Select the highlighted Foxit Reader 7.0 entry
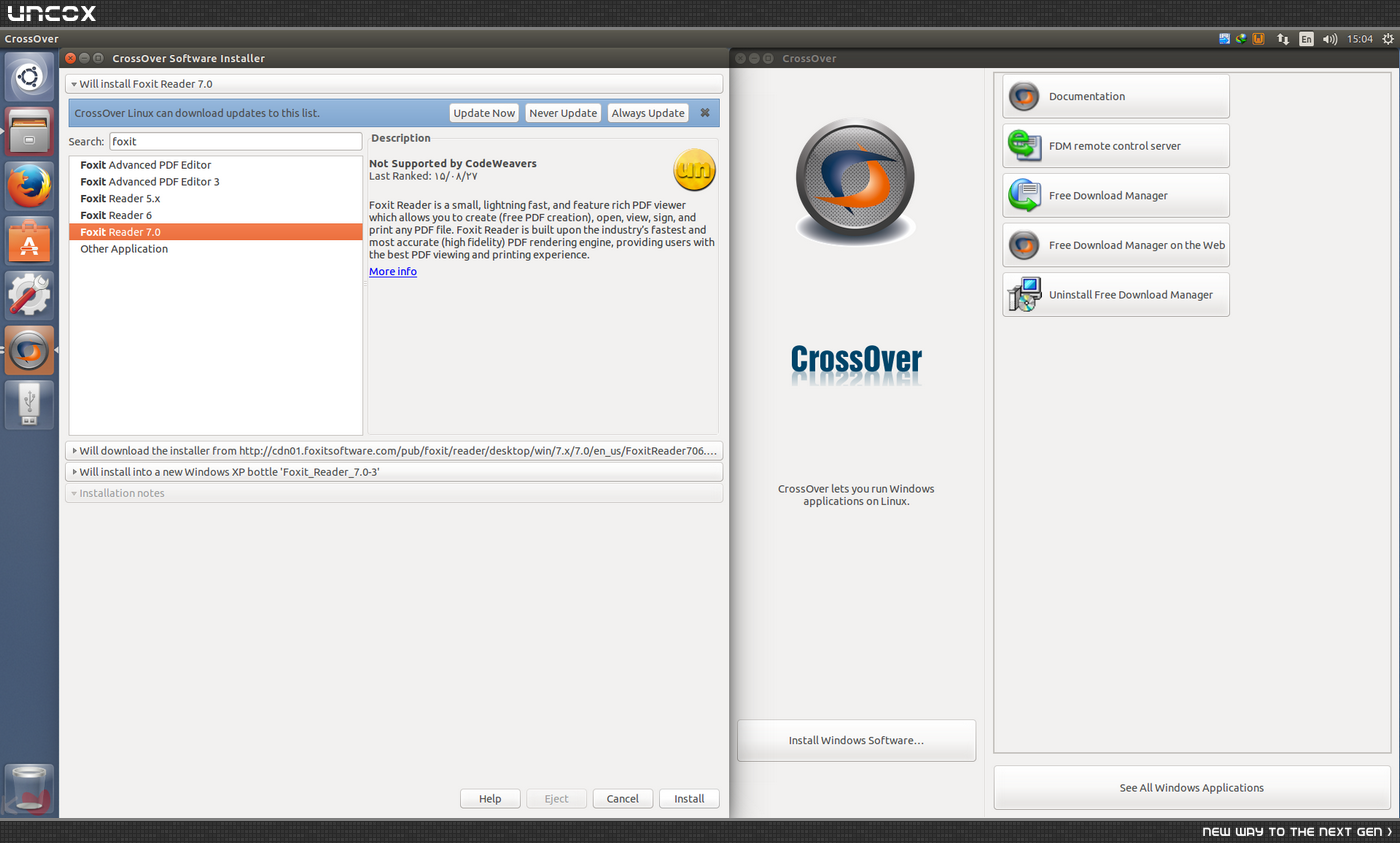 click(216, 232)
